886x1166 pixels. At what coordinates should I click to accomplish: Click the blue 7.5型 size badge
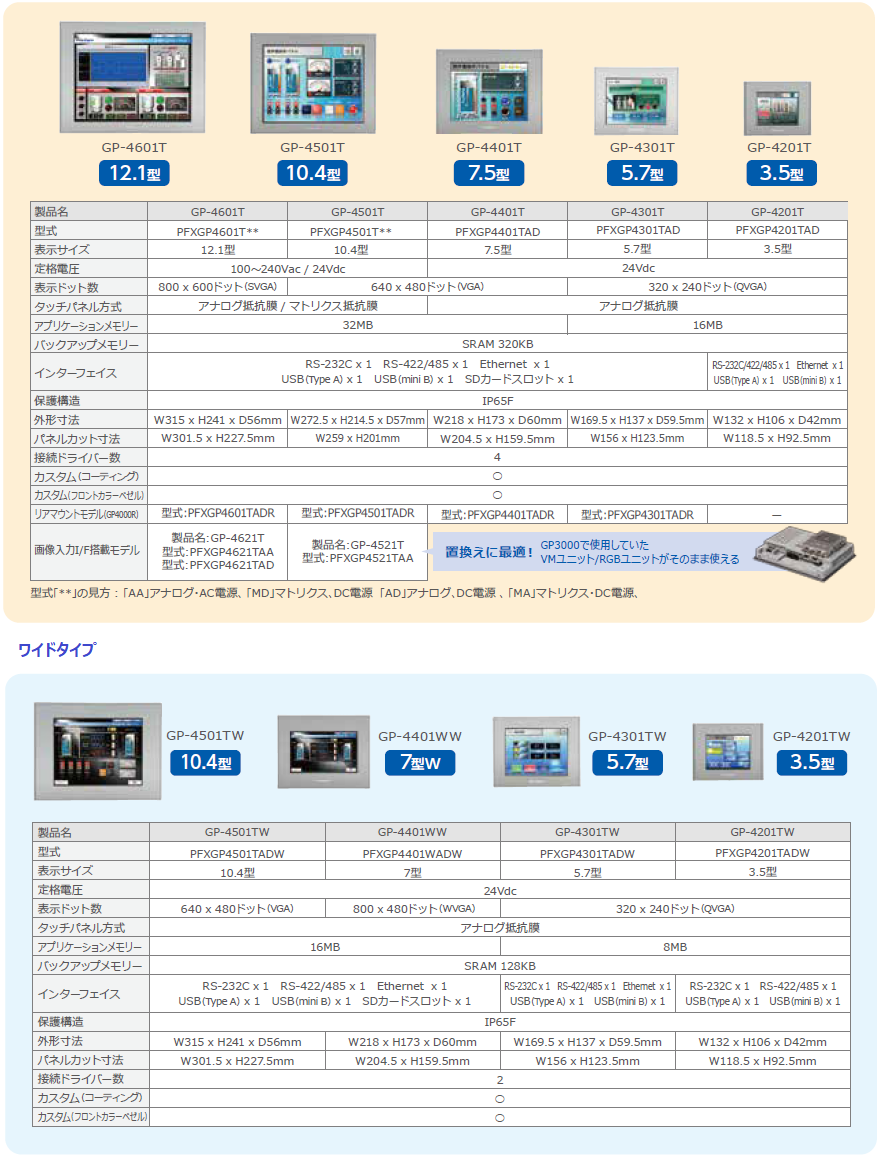coord(488,173)
